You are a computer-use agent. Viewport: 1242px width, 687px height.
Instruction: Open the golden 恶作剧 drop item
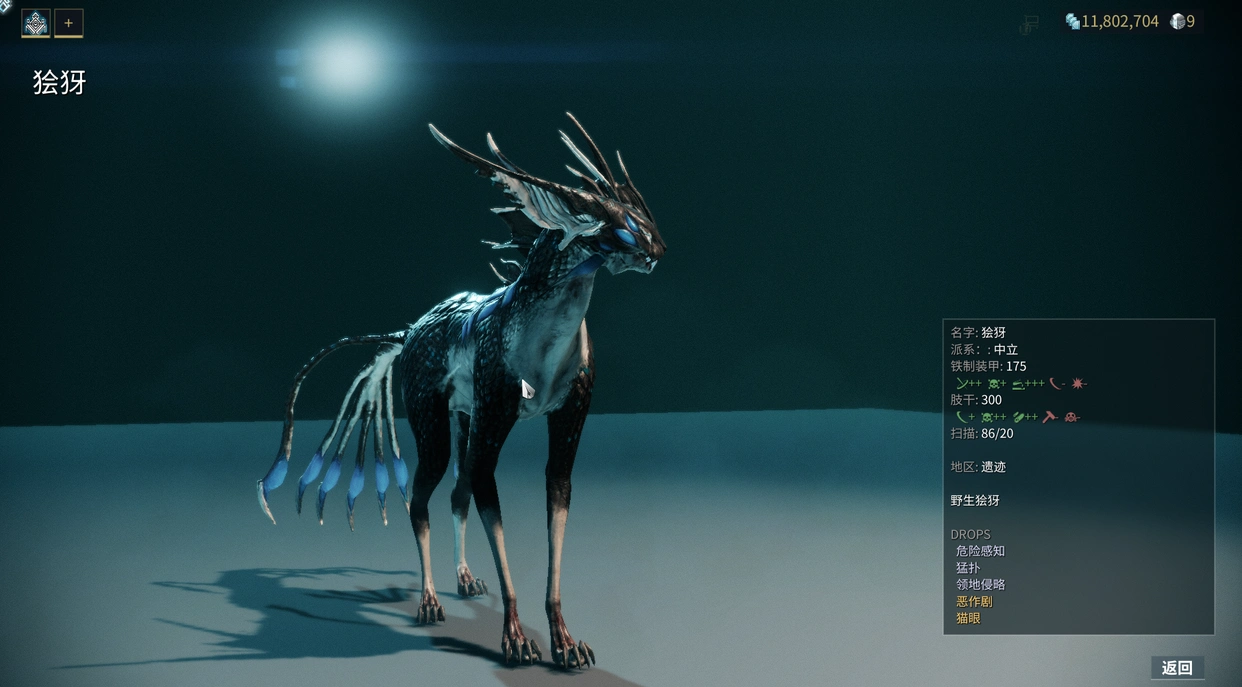coord(974,602)
